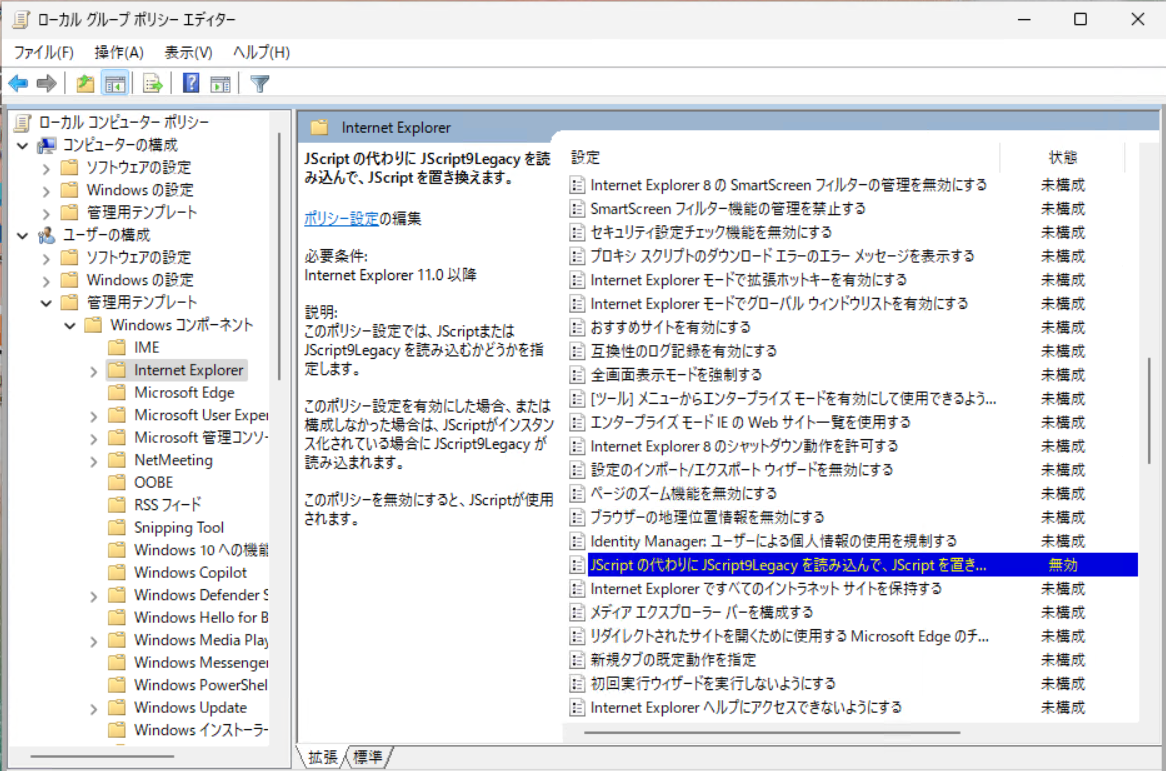Select the RSS フィード folder icon
Screen dimensions: 1166x771
[x=117, y=505]
